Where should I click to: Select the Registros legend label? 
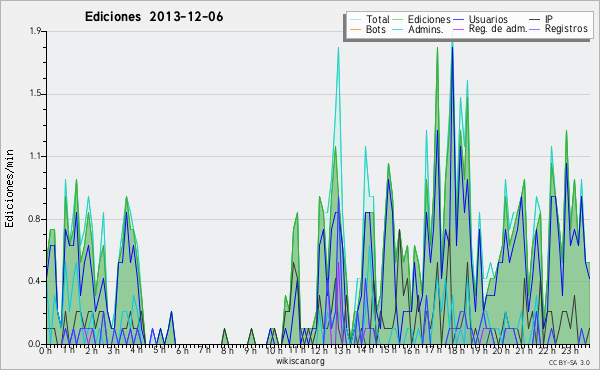pos(566,29)
